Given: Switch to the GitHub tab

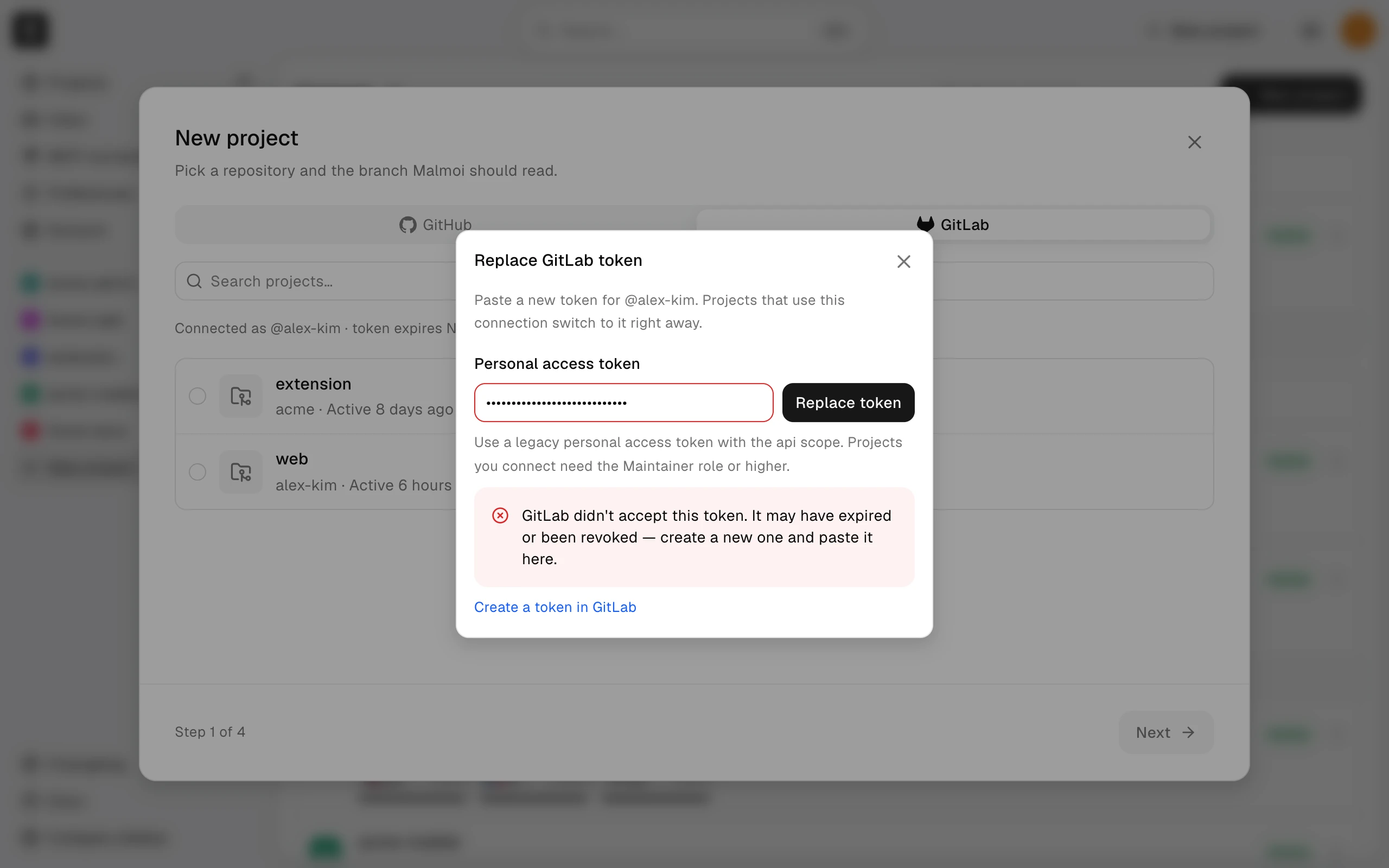Looking at the screenshot, I should (436, 225).
